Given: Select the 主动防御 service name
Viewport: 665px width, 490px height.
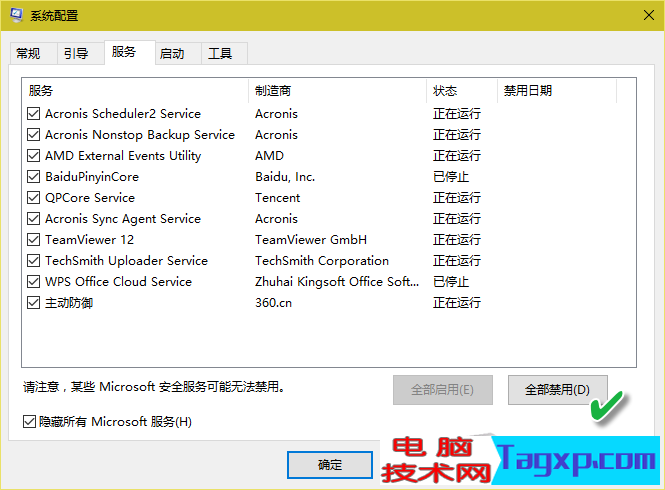Looking at the screenshot, I should pos(69,302).
